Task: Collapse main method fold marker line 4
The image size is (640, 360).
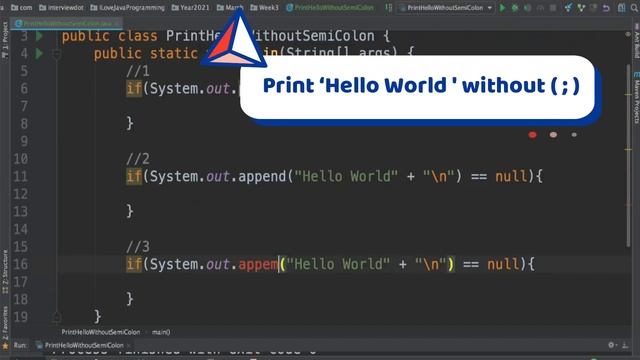Action: (57, 53)
